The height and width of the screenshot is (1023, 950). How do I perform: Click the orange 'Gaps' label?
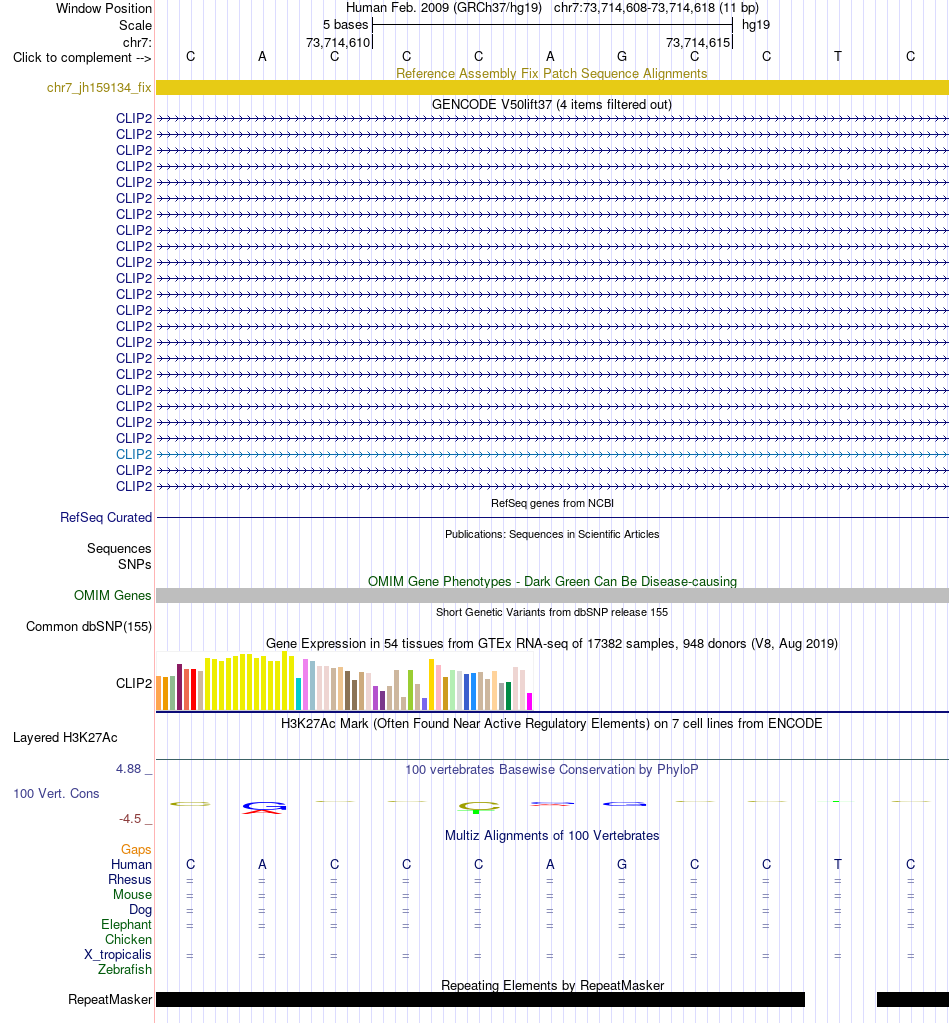[x=136, y=849]
